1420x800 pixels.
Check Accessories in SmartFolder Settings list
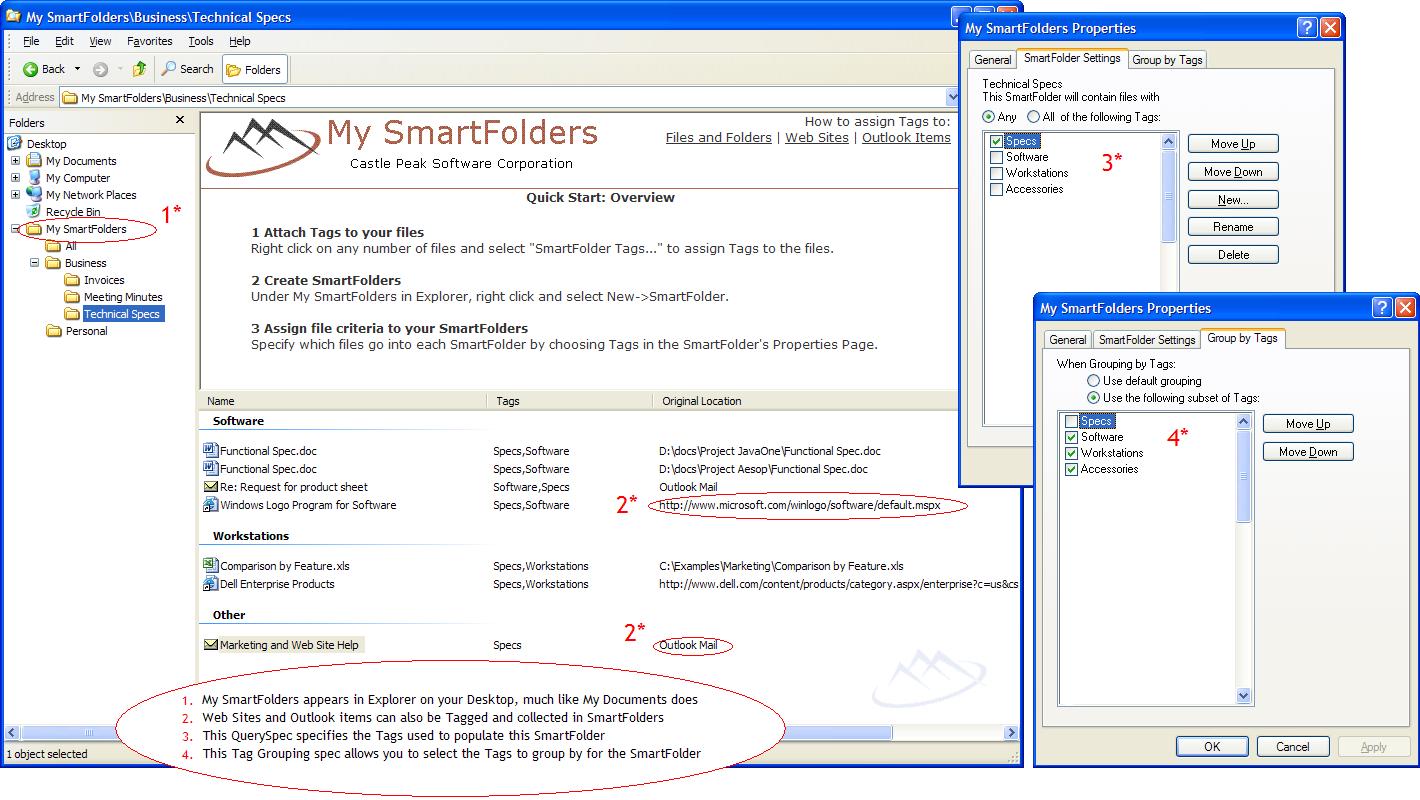(x=996, y=189)
